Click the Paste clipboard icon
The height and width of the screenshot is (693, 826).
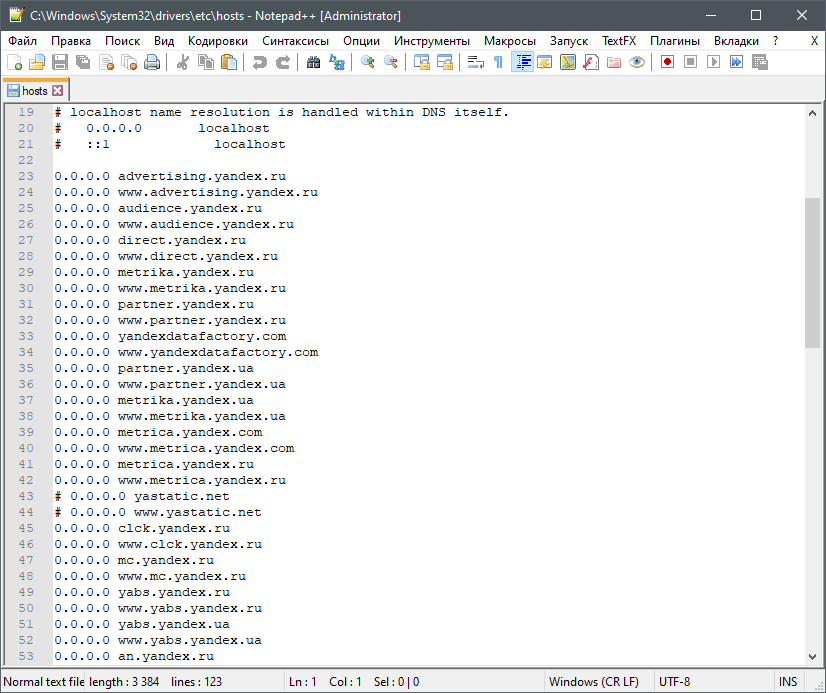229,62
